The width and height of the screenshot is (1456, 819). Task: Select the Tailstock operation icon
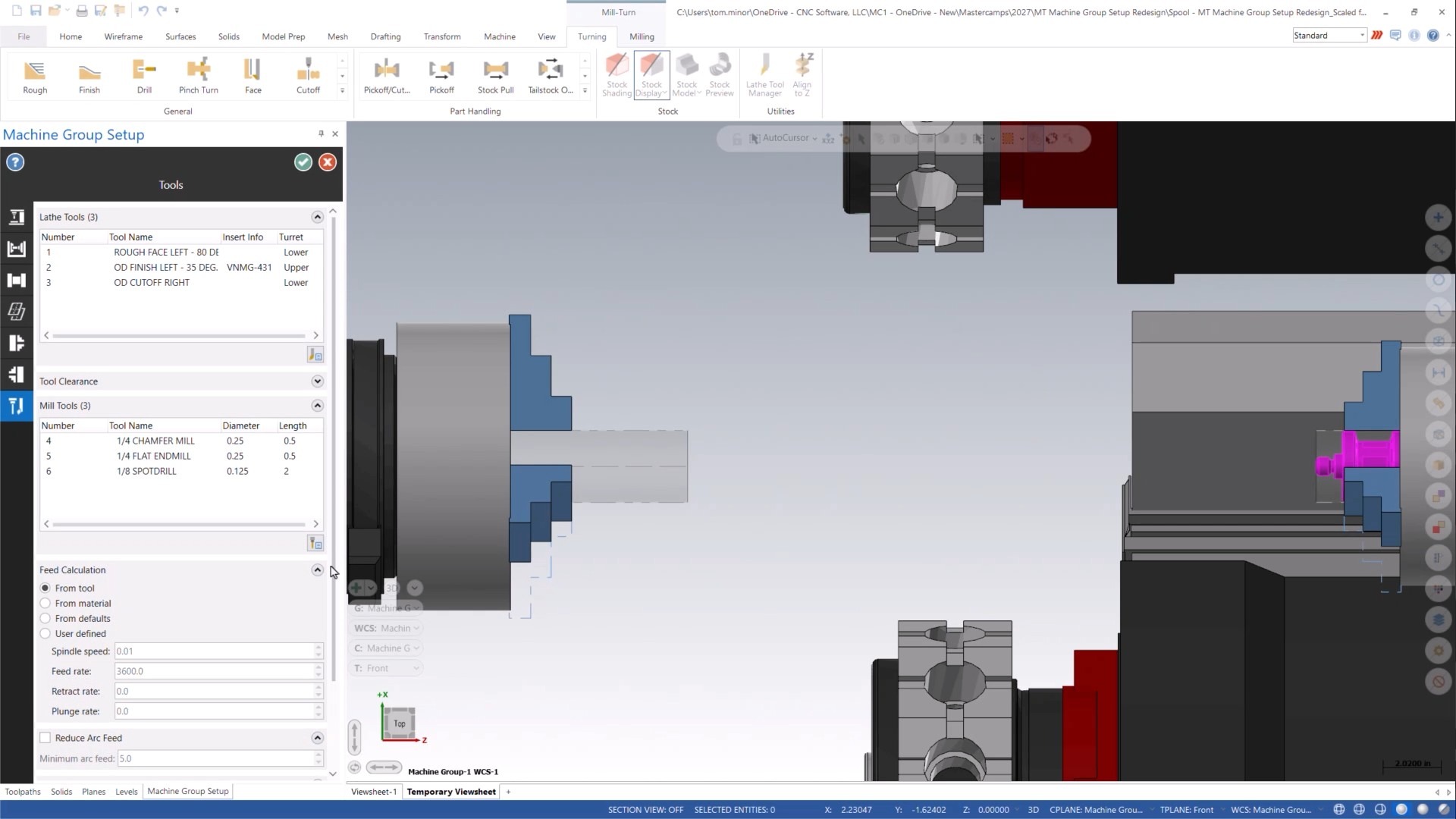551,77
